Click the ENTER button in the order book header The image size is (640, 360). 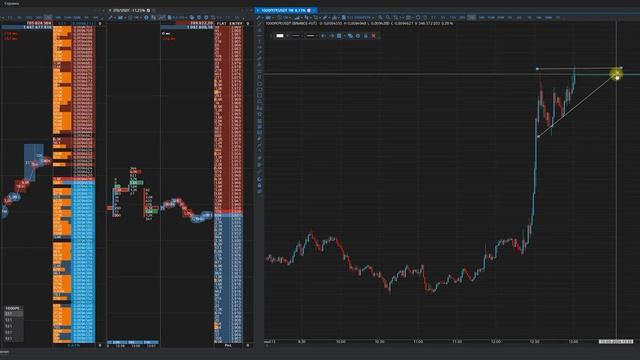coord(236,24)
